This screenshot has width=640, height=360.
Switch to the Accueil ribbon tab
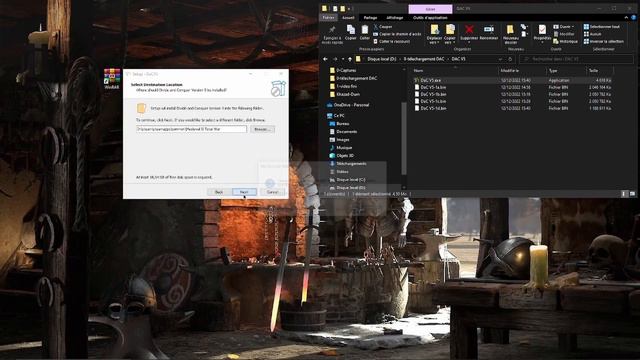point(348,18)
